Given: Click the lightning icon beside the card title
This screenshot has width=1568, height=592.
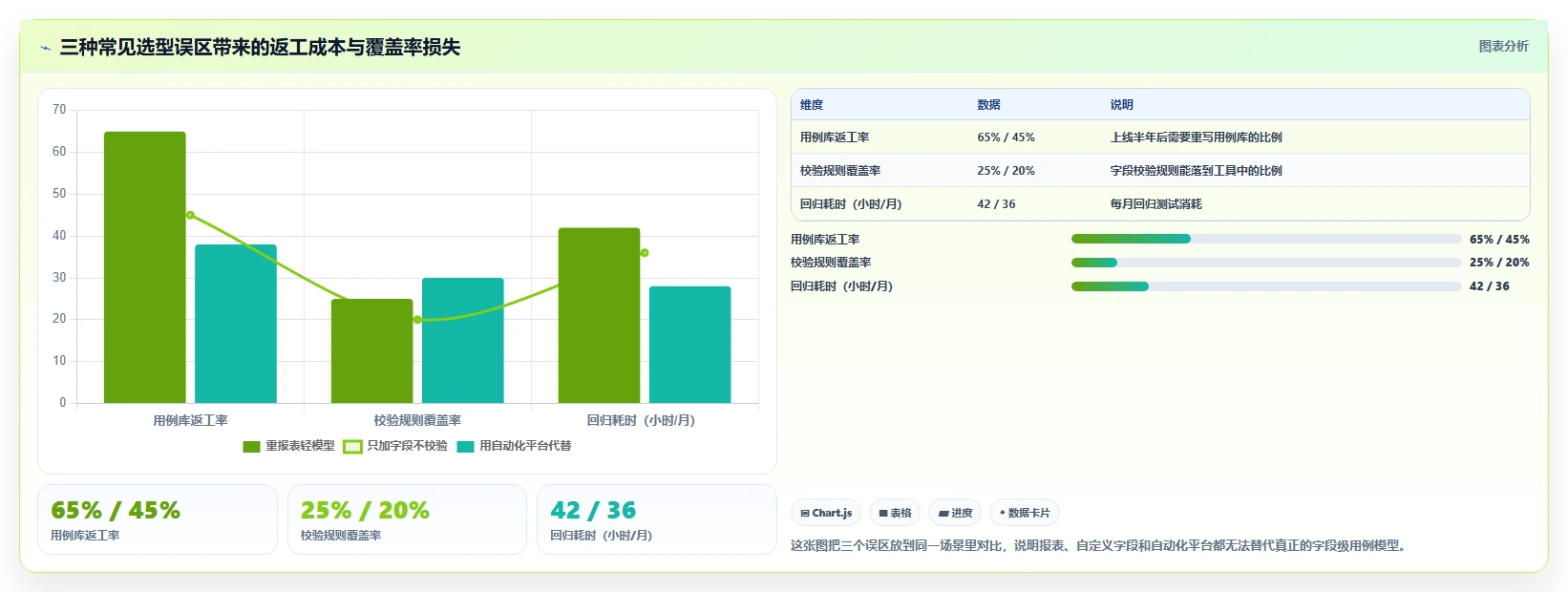Looking at the screenshot, I should [x=45, y=48].
